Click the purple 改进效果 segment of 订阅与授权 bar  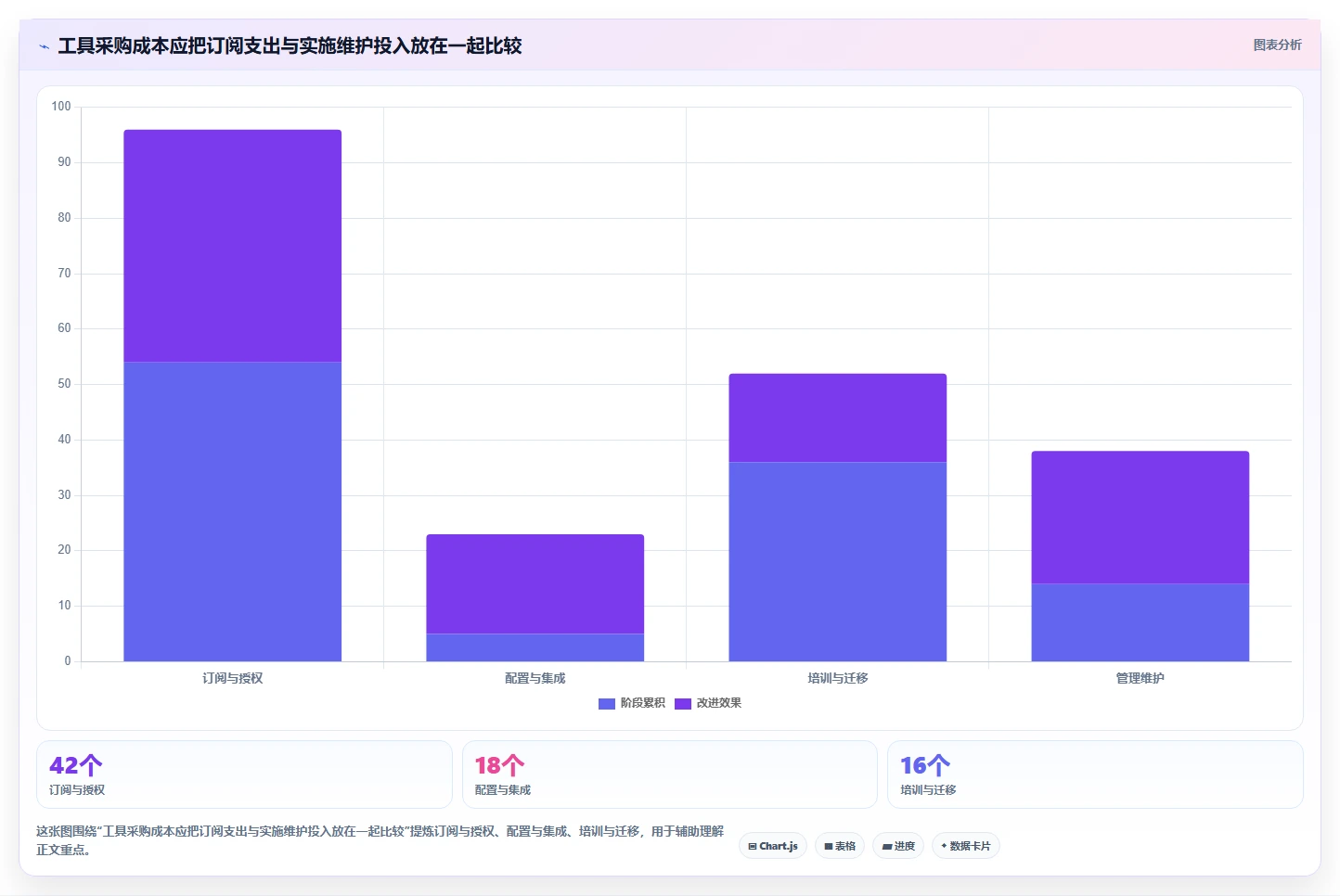point(232,246)
